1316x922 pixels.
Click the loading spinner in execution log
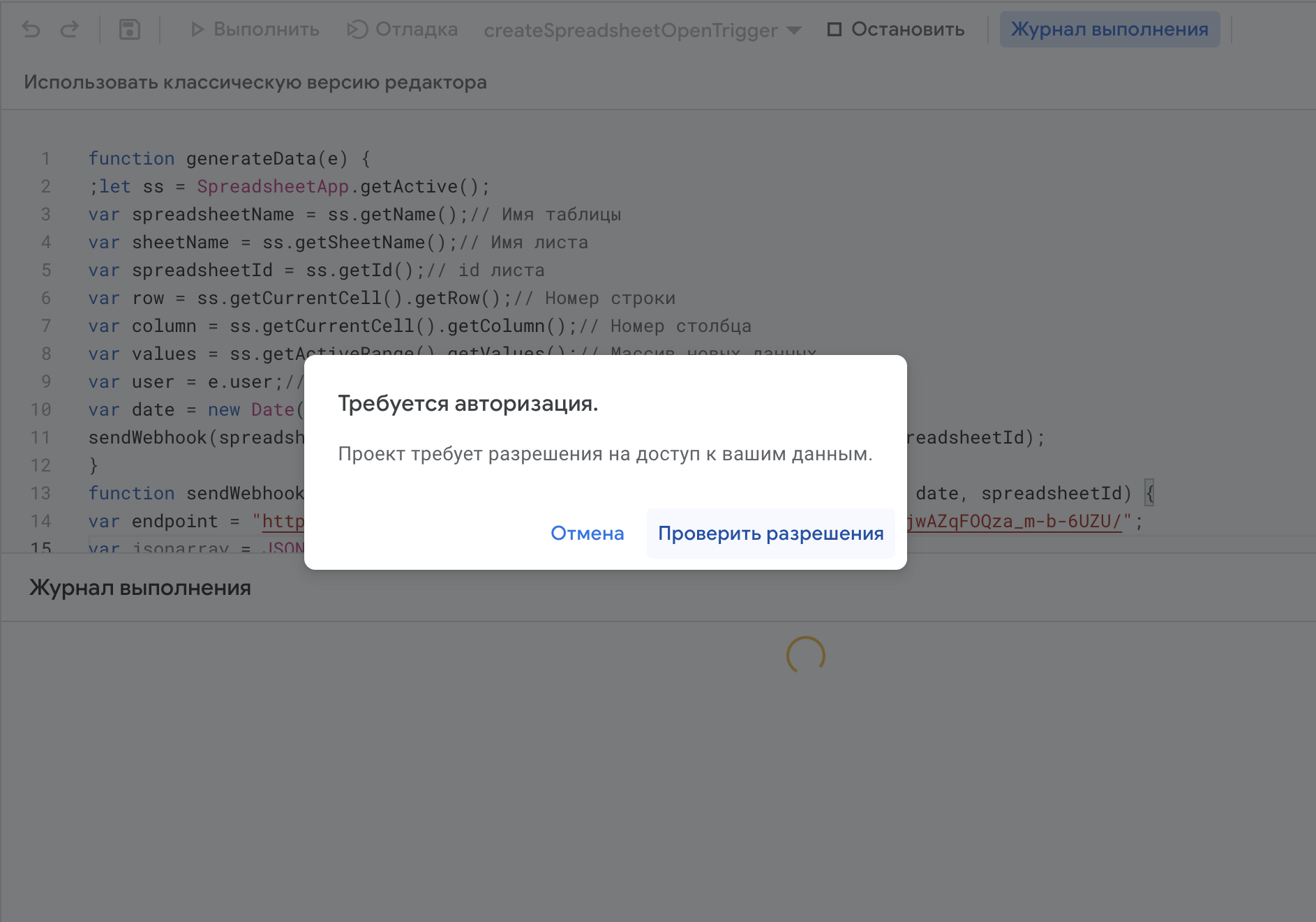[806, 656]
